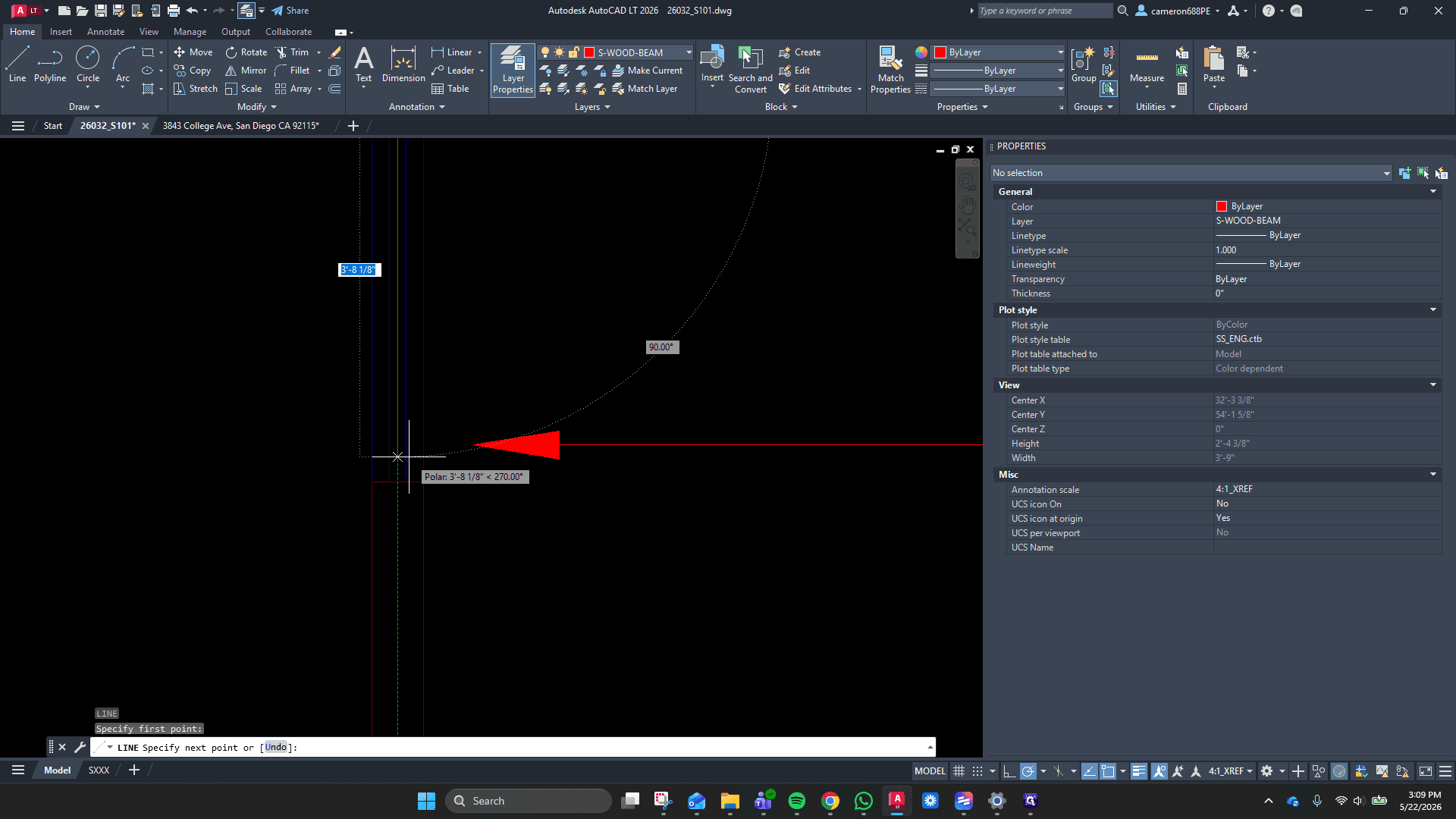Viewport: 1456px width, 819px height.
Task: Open the Annotate ribbon tab
Action: [x=105, y=32]
